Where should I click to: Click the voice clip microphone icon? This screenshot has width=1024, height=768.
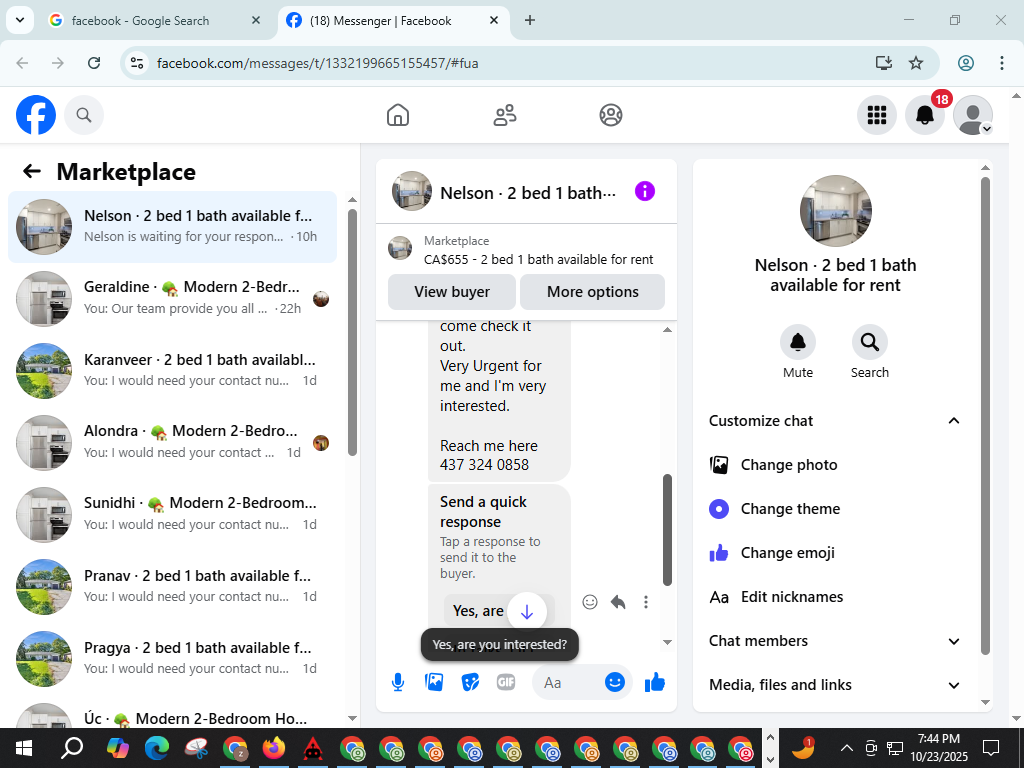[398, 682]
